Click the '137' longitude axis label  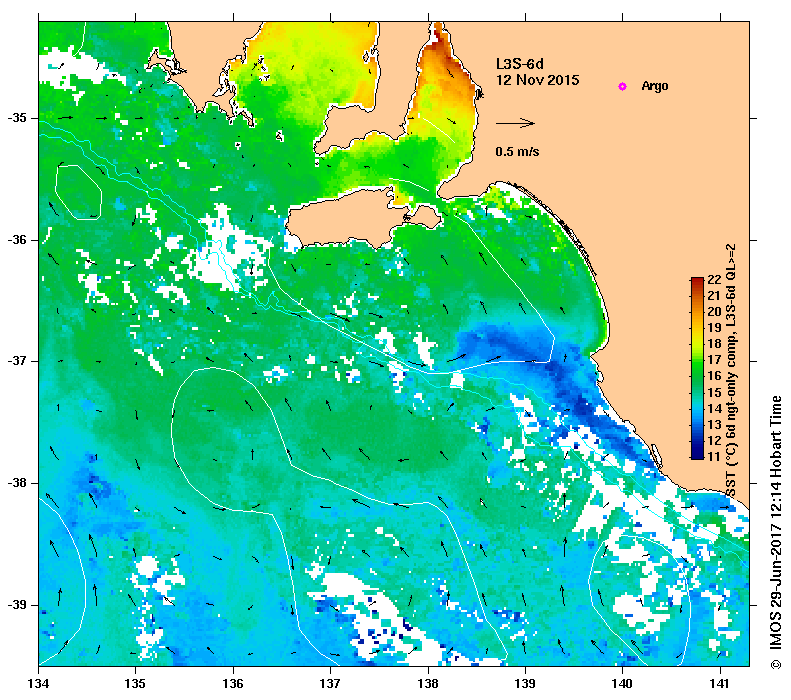coord(330,684)
